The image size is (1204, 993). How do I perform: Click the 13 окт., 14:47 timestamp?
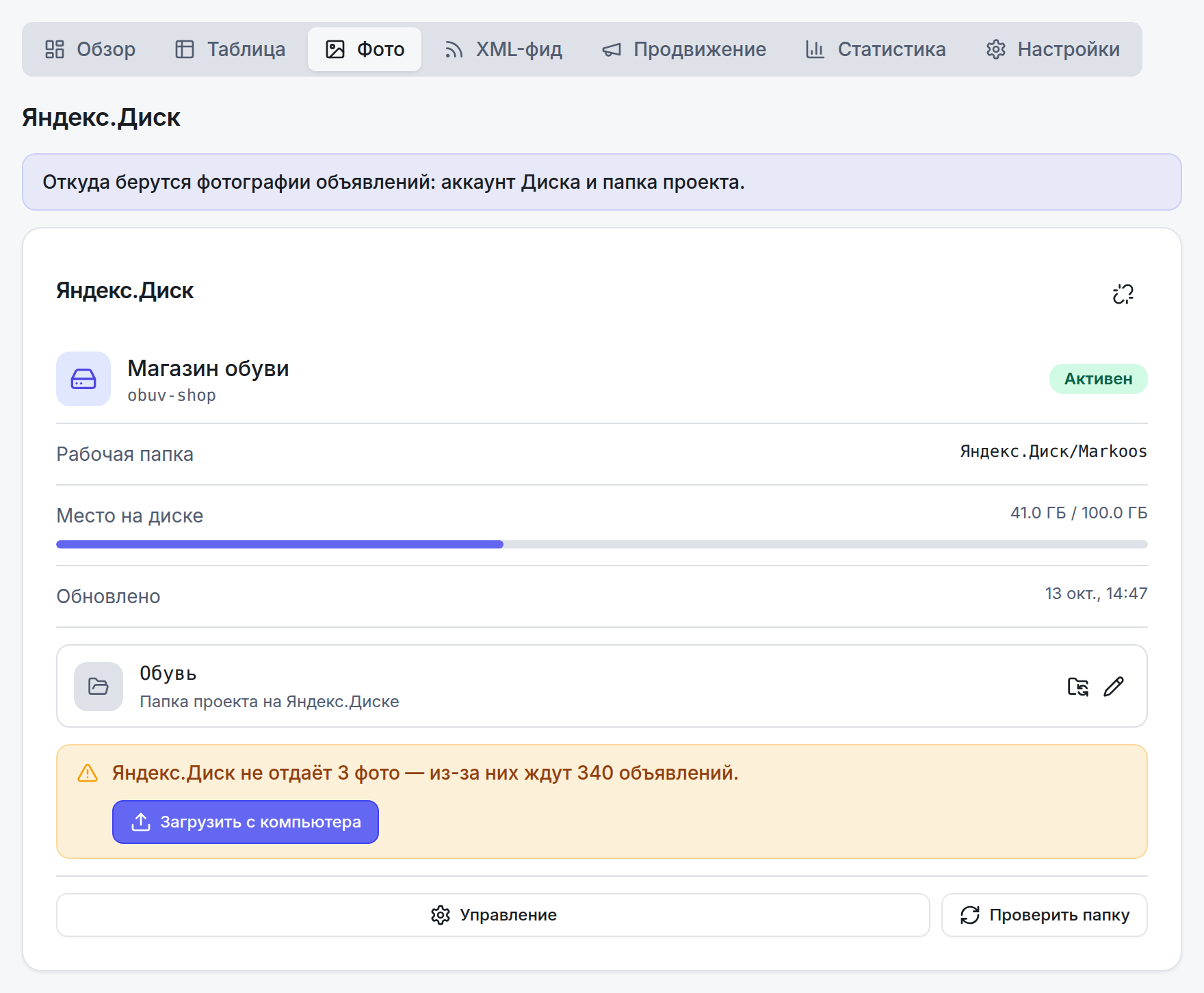(x=1096, y=594)
